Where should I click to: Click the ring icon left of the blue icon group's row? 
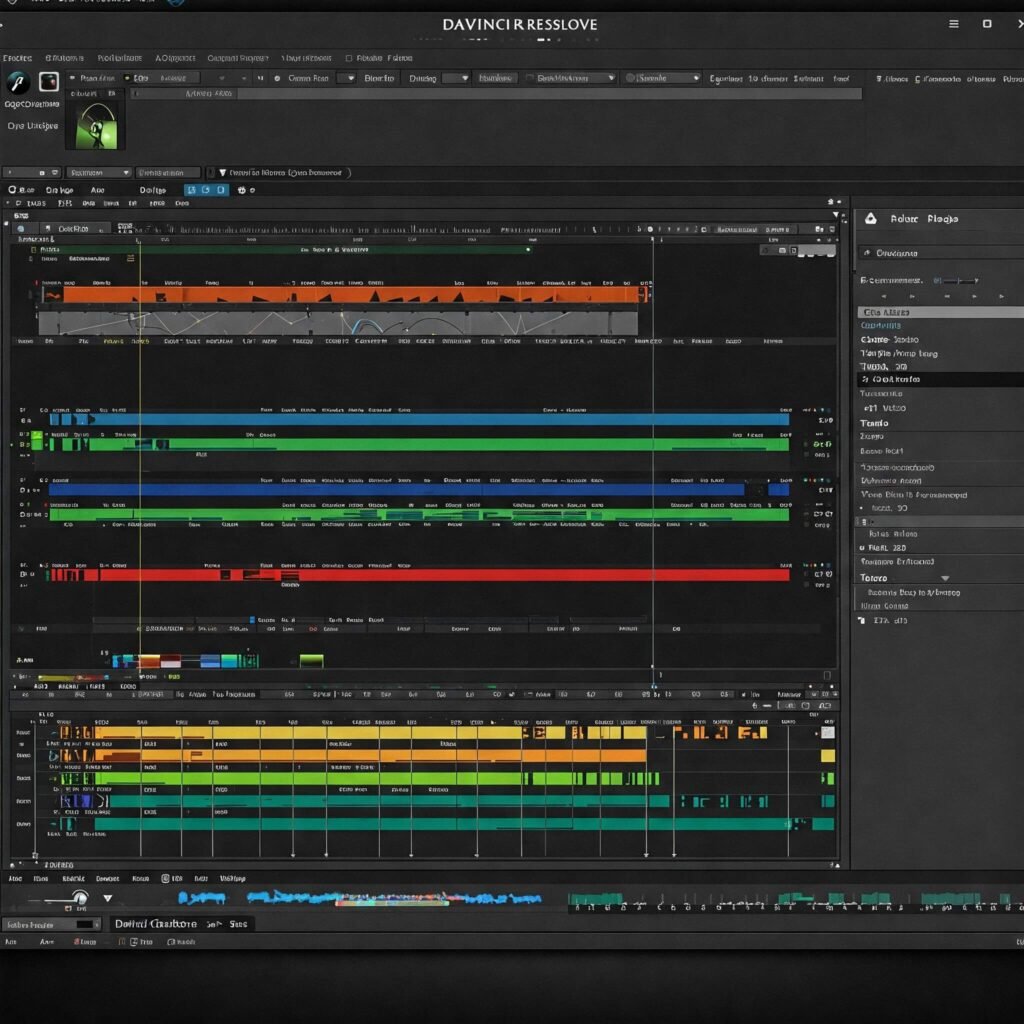tap(12, 190)
